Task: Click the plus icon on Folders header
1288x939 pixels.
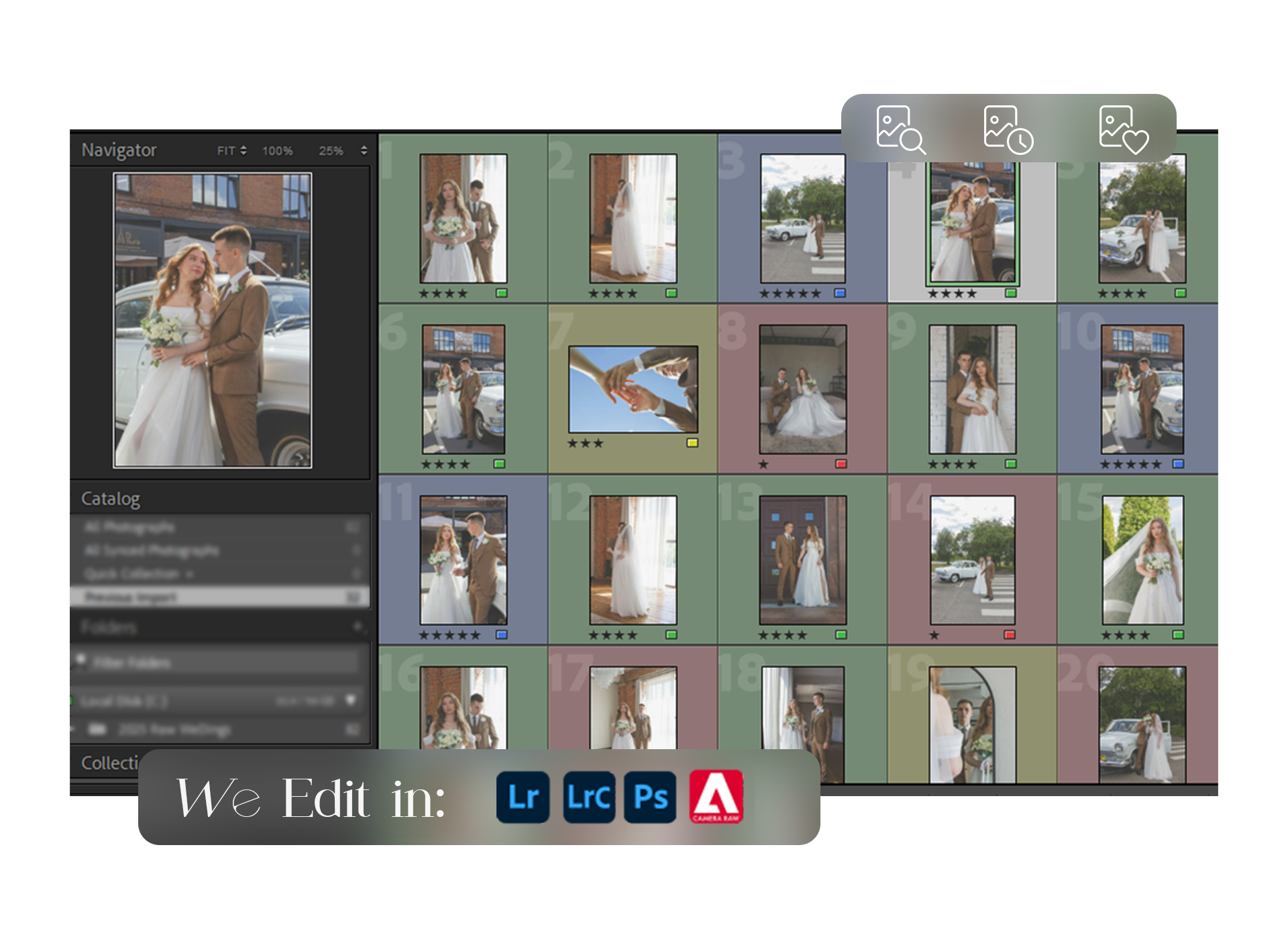Action: click(358, 626)
